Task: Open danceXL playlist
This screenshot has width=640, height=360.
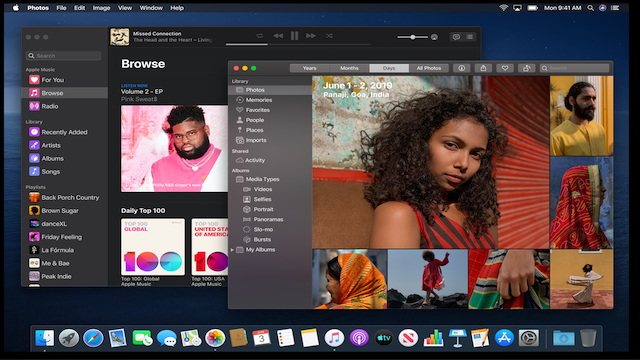Action: pyautogui.click(x=64, y=224)
